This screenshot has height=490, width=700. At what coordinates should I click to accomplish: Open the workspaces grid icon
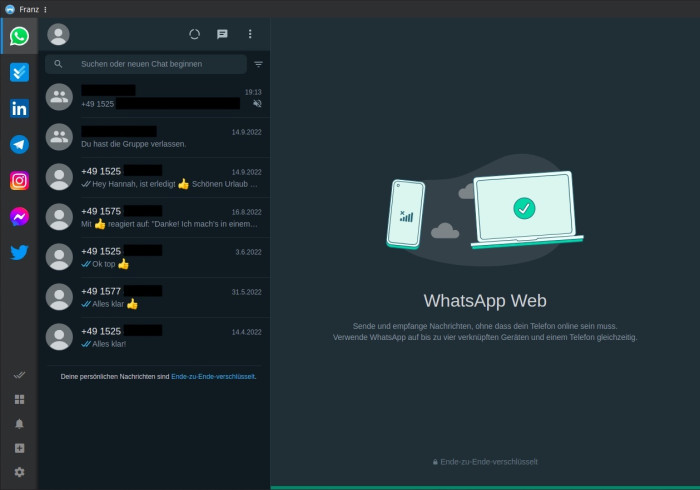coord(19,399)
